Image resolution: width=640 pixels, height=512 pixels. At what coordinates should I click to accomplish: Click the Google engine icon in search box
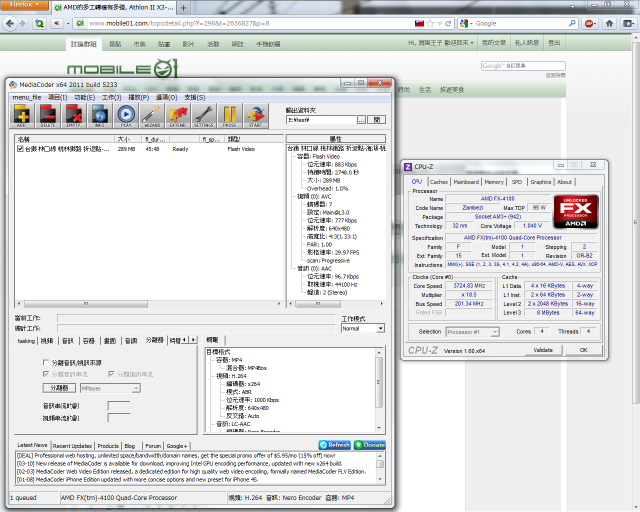(464, 23)
